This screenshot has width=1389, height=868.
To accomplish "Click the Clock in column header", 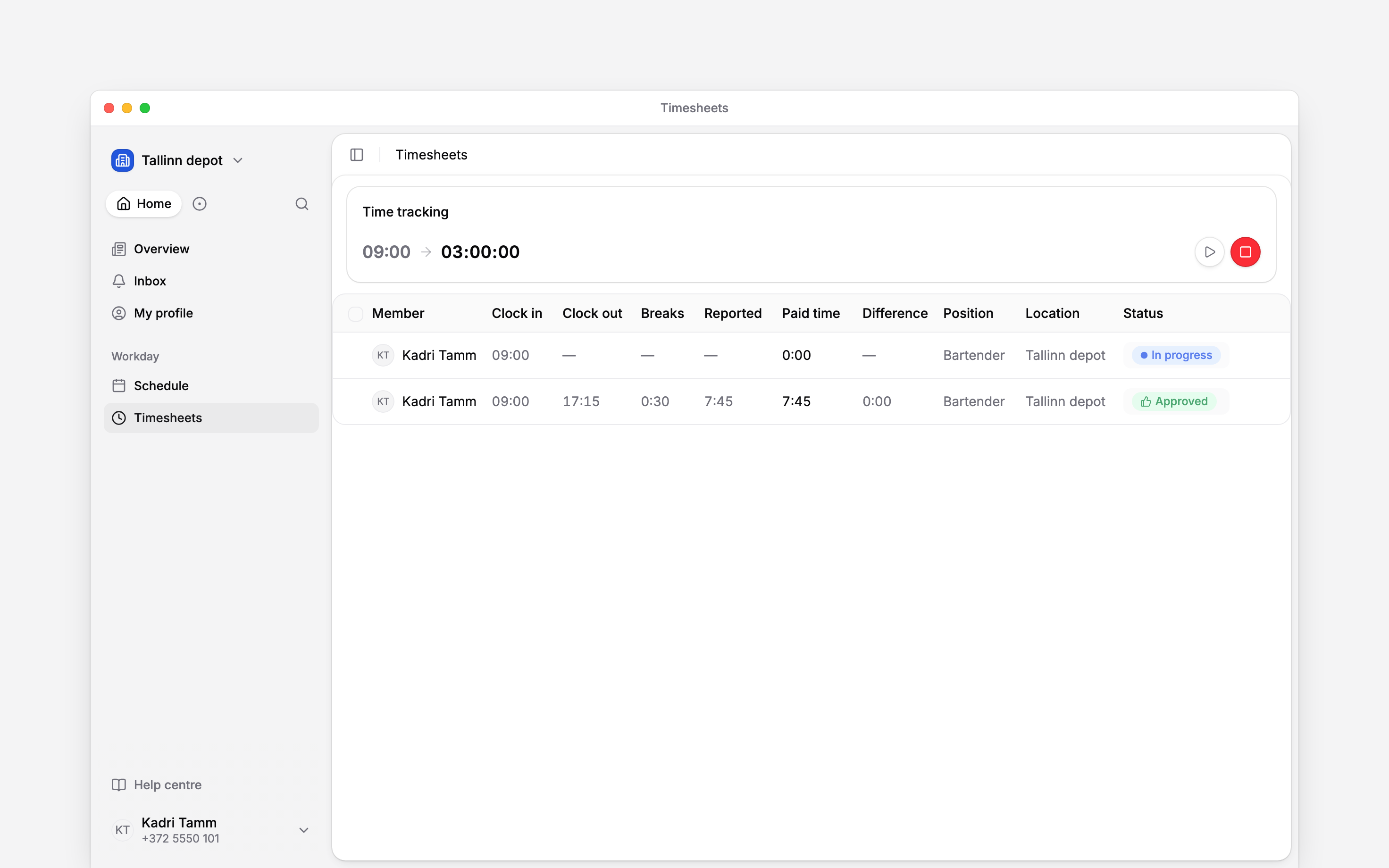I will pyautogui.click(x=517, y=313).
